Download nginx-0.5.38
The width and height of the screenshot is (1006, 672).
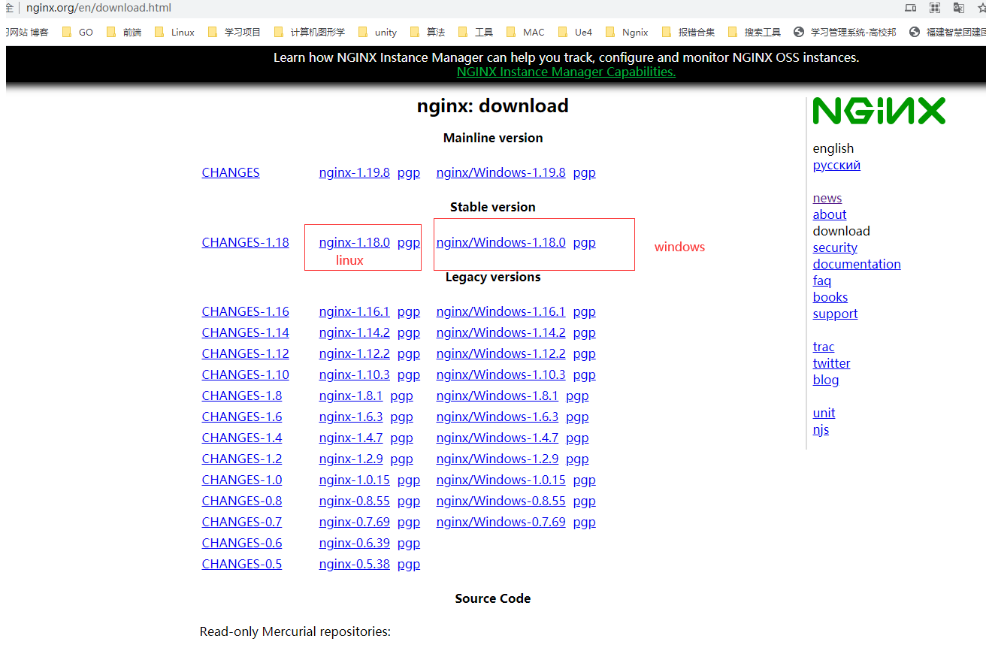[x=354, y=564]
